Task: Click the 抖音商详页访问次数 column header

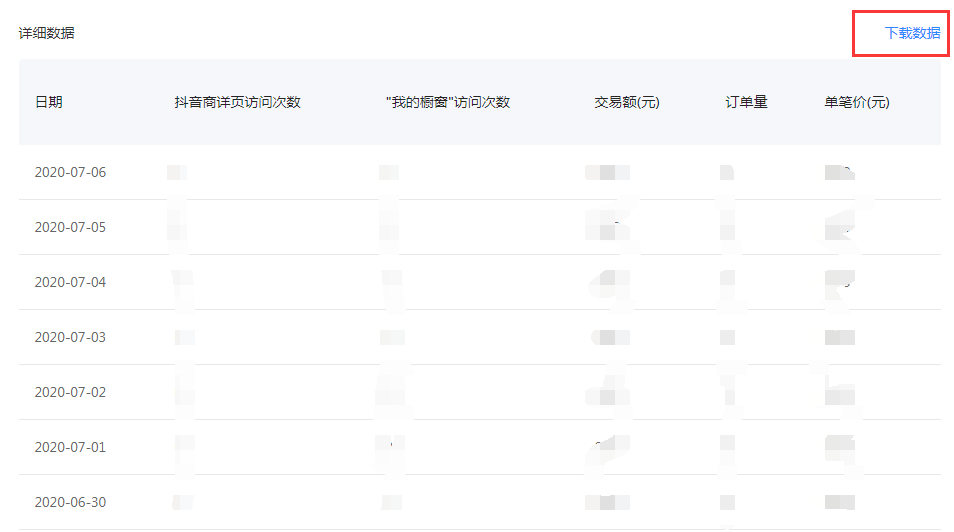Action: coord(237,102)
